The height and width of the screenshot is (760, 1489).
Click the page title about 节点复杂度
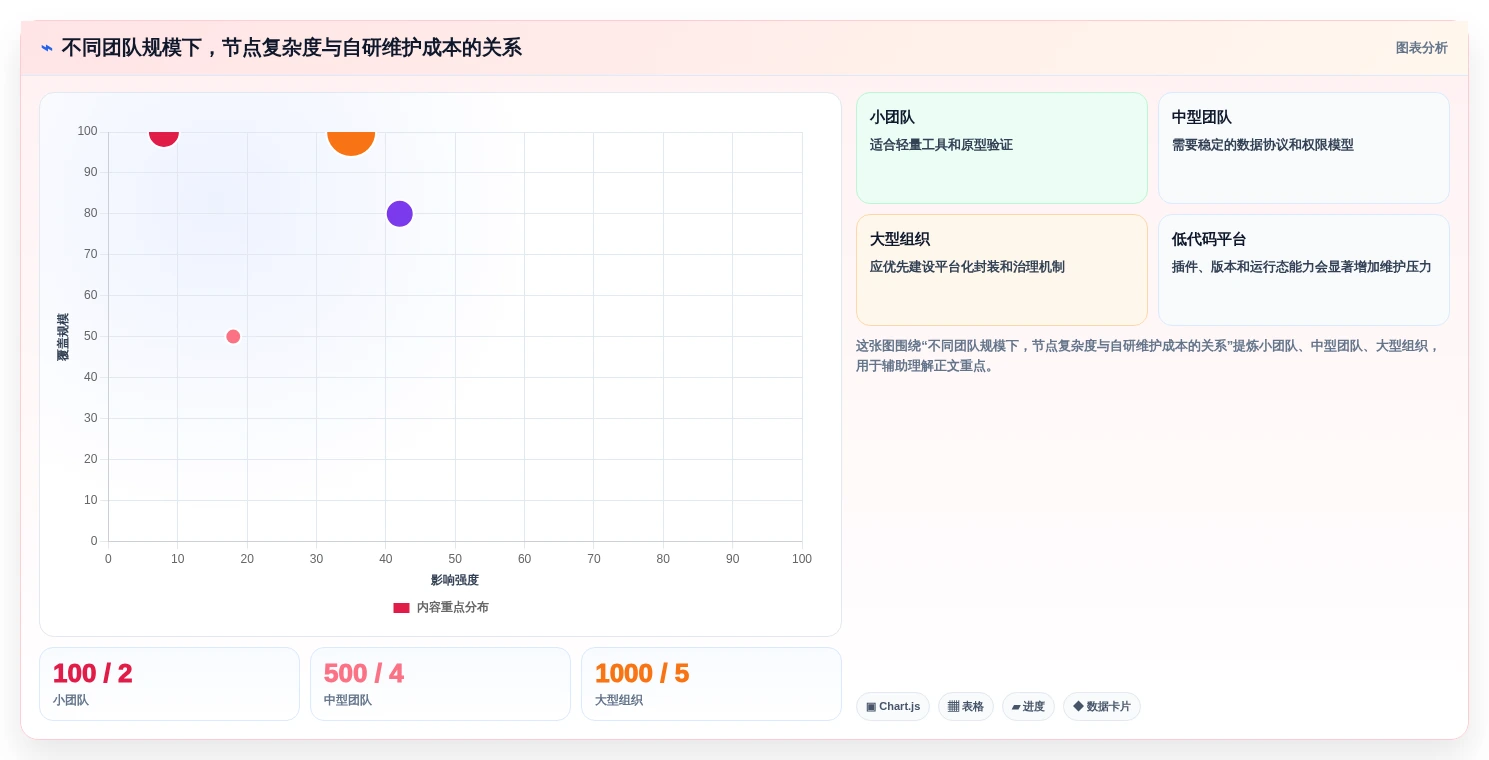[x=292, y=48]
